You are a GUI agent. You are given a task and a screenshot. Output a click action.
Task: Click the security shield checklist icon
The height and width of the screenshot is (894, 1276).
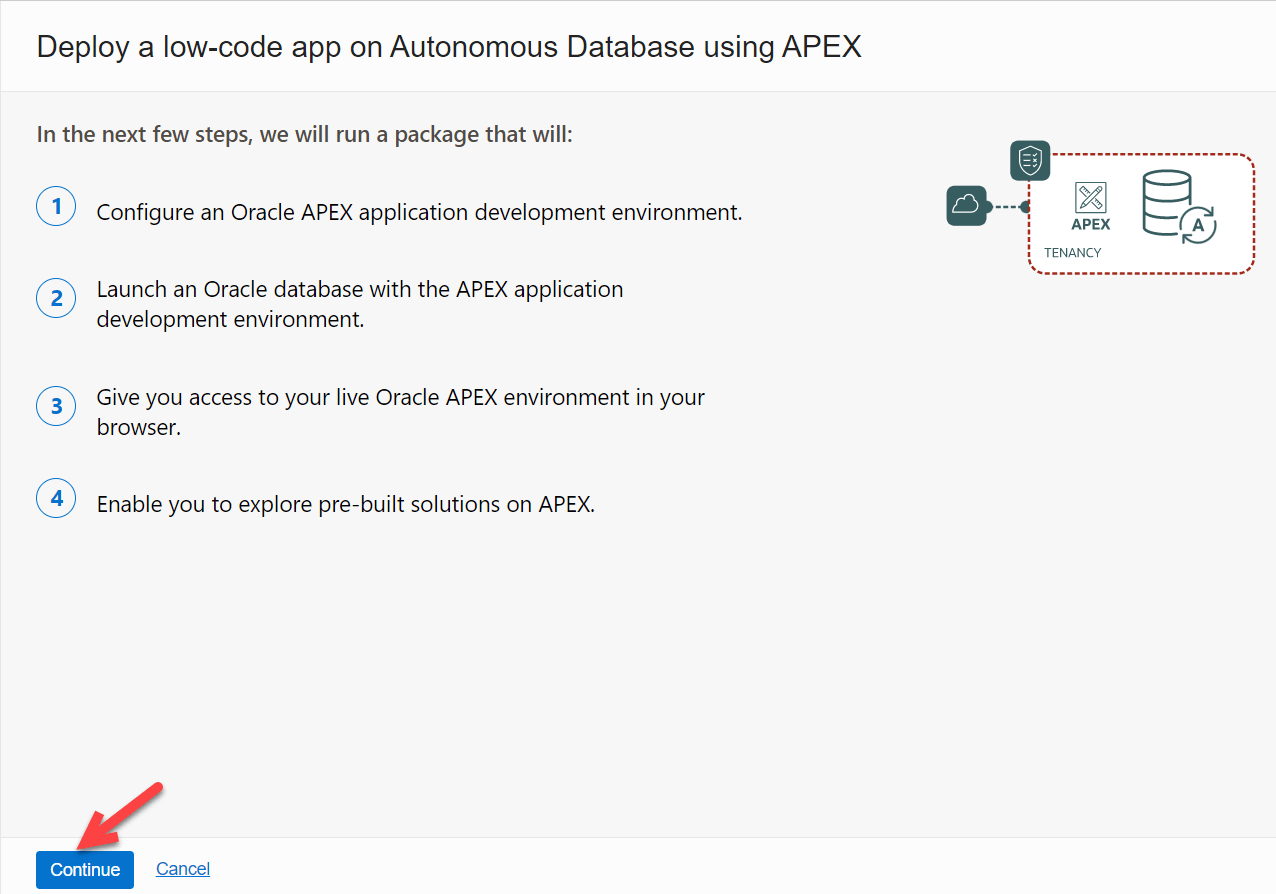click(1030, 160)
